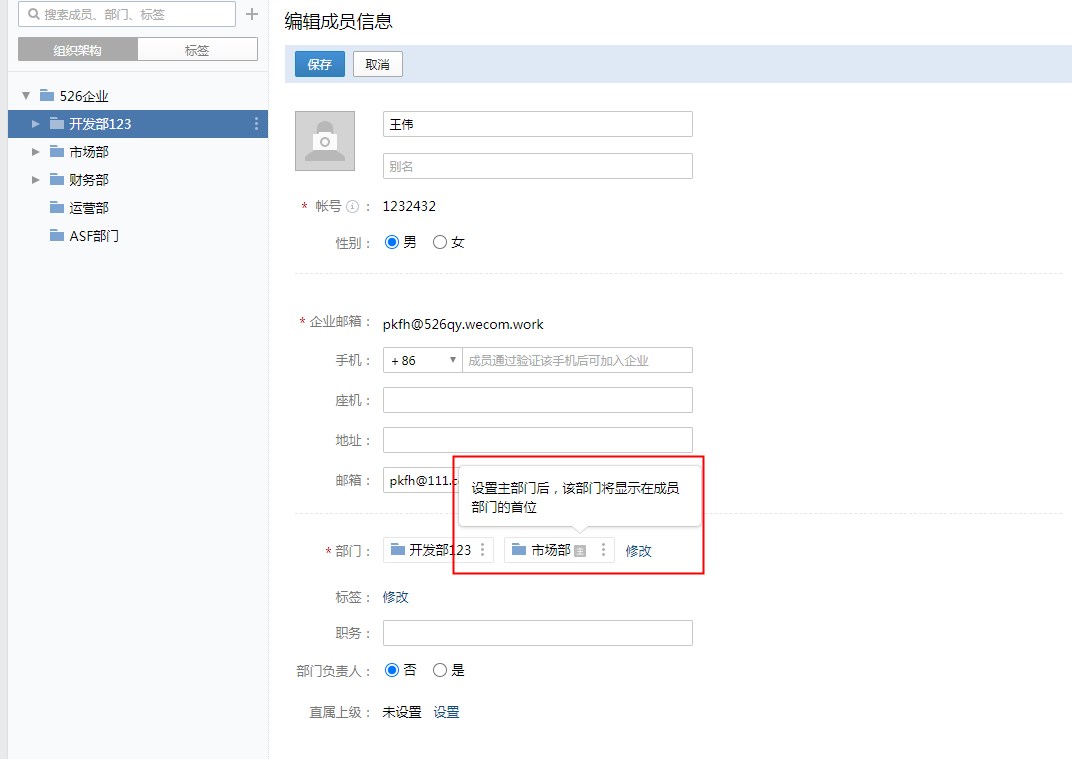Collapse the 526企业 root tree node
Image resolution: width=1081 pixels, height=759 pixels.
point(26,96)
